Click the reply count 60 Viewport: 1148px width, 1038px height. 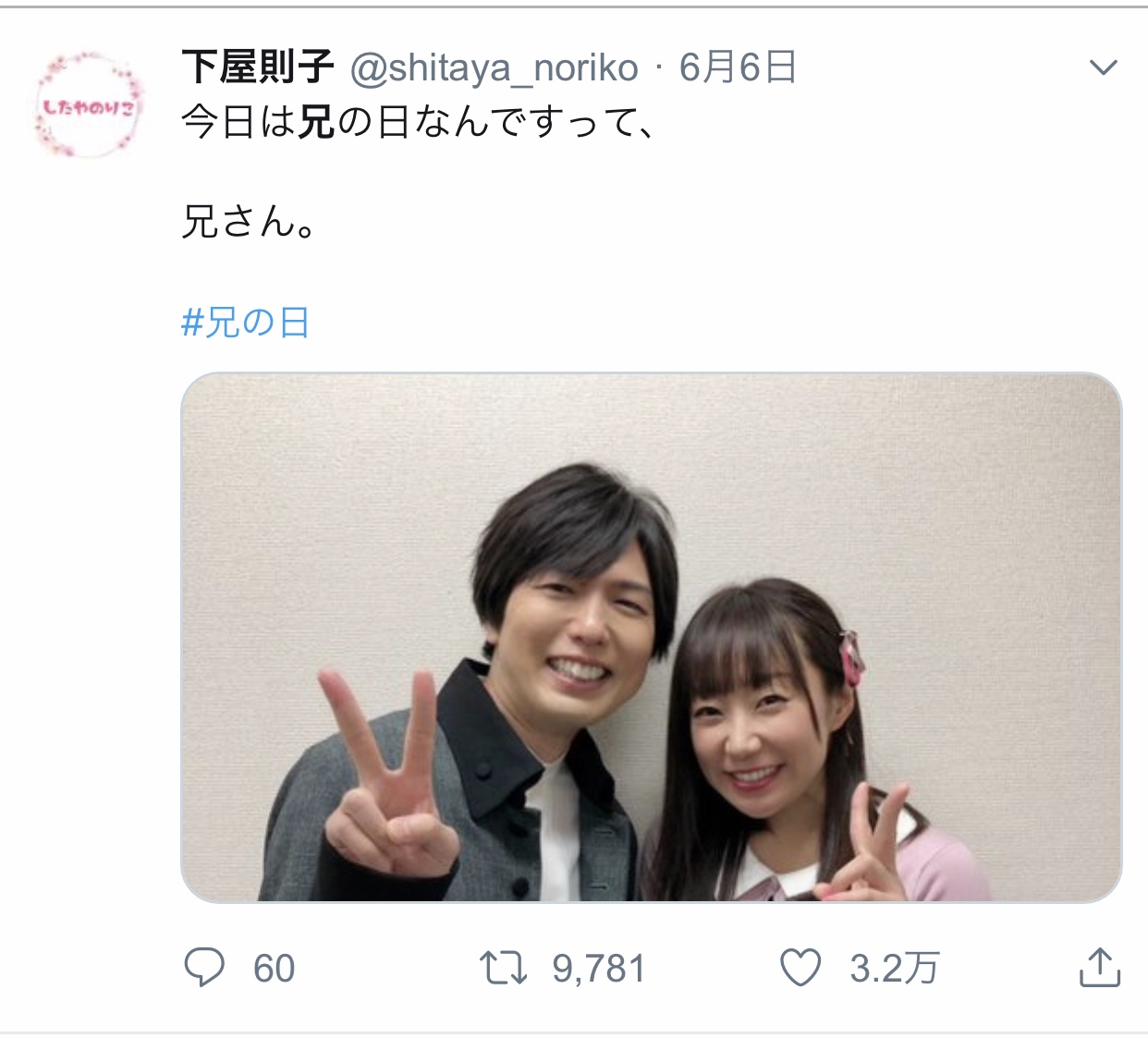tap(274, 969)
